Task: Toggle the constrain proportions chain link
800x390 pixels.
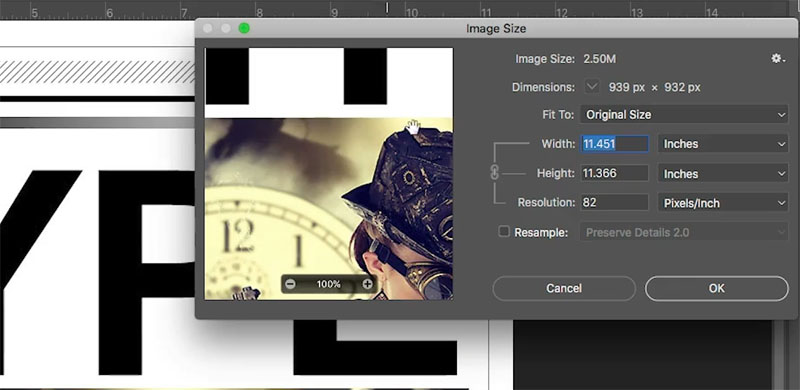Action: 494,173
